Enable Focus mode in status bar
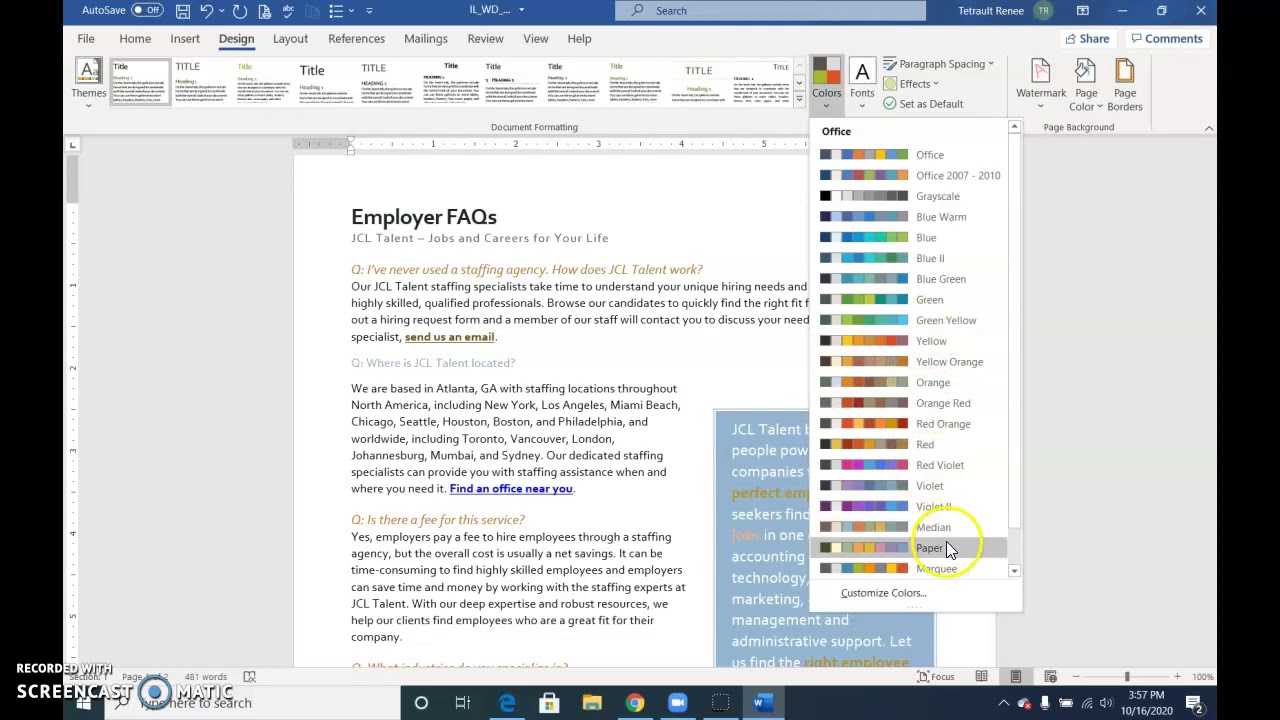 click(x=935, y=677)
